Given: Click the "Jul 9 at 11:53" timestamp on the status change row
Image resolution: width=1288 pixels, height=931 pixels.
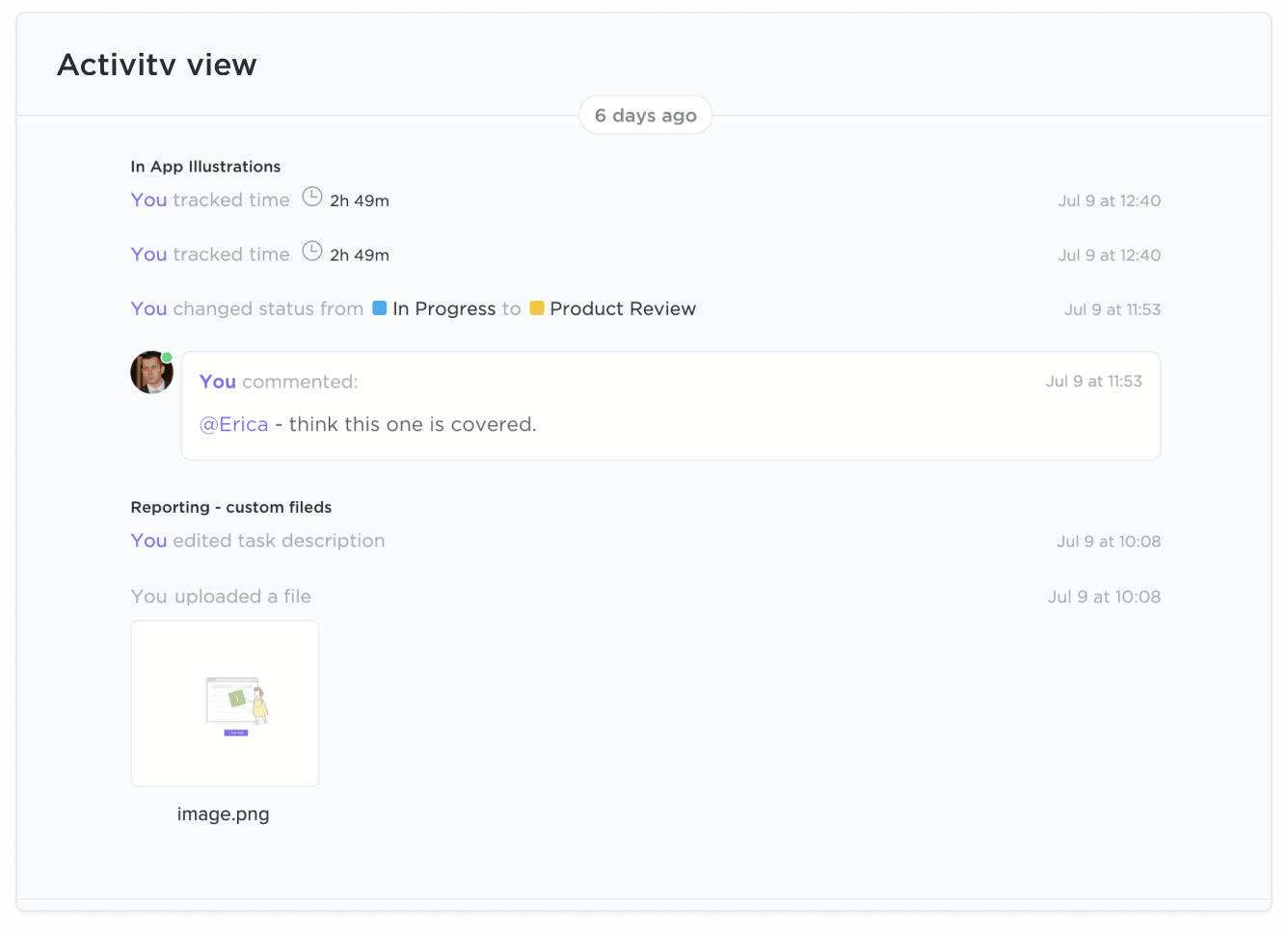Looking at the screenshot, I should click(x=1113, y=309).
